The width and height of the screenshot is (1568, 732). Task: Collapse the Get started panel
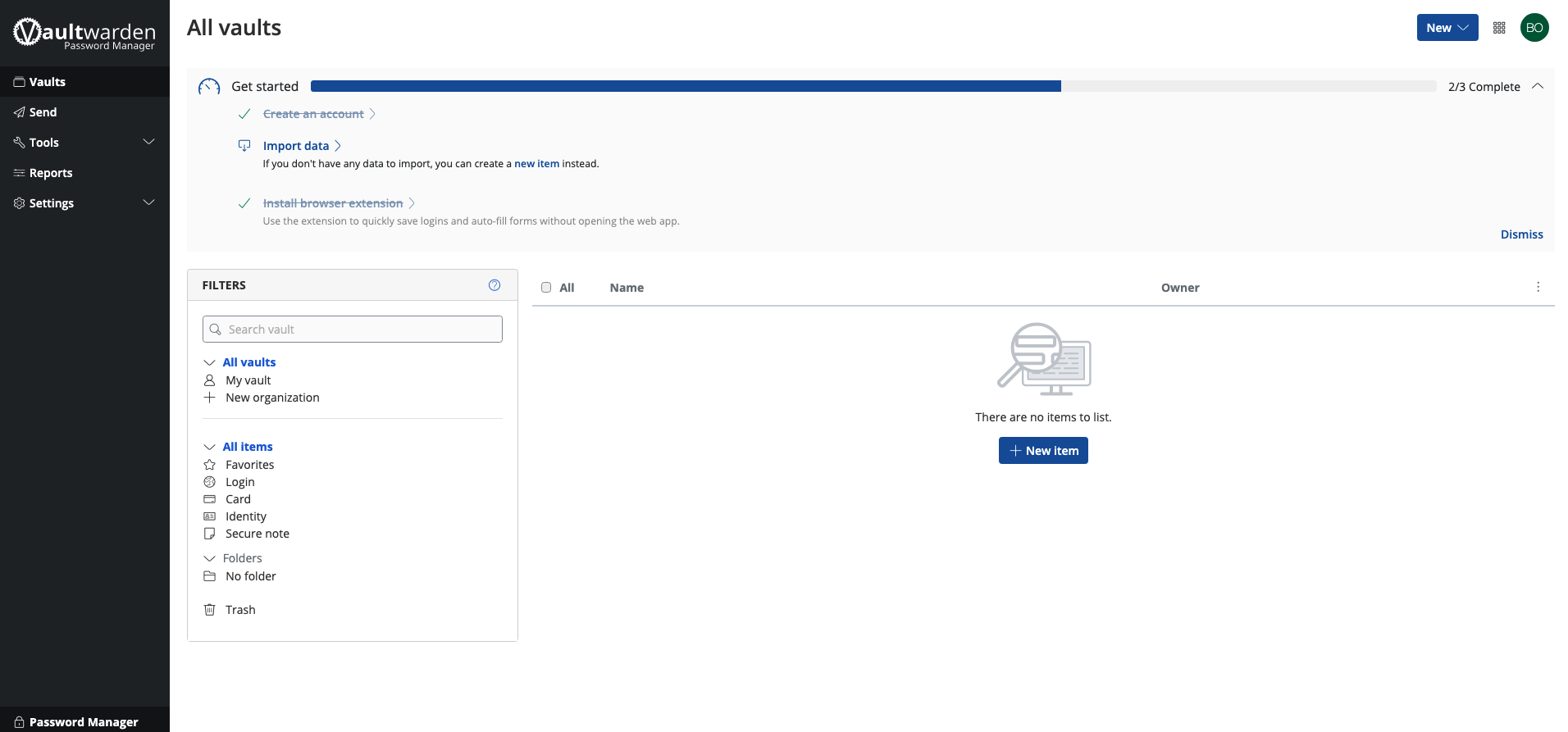point(1538,86)
